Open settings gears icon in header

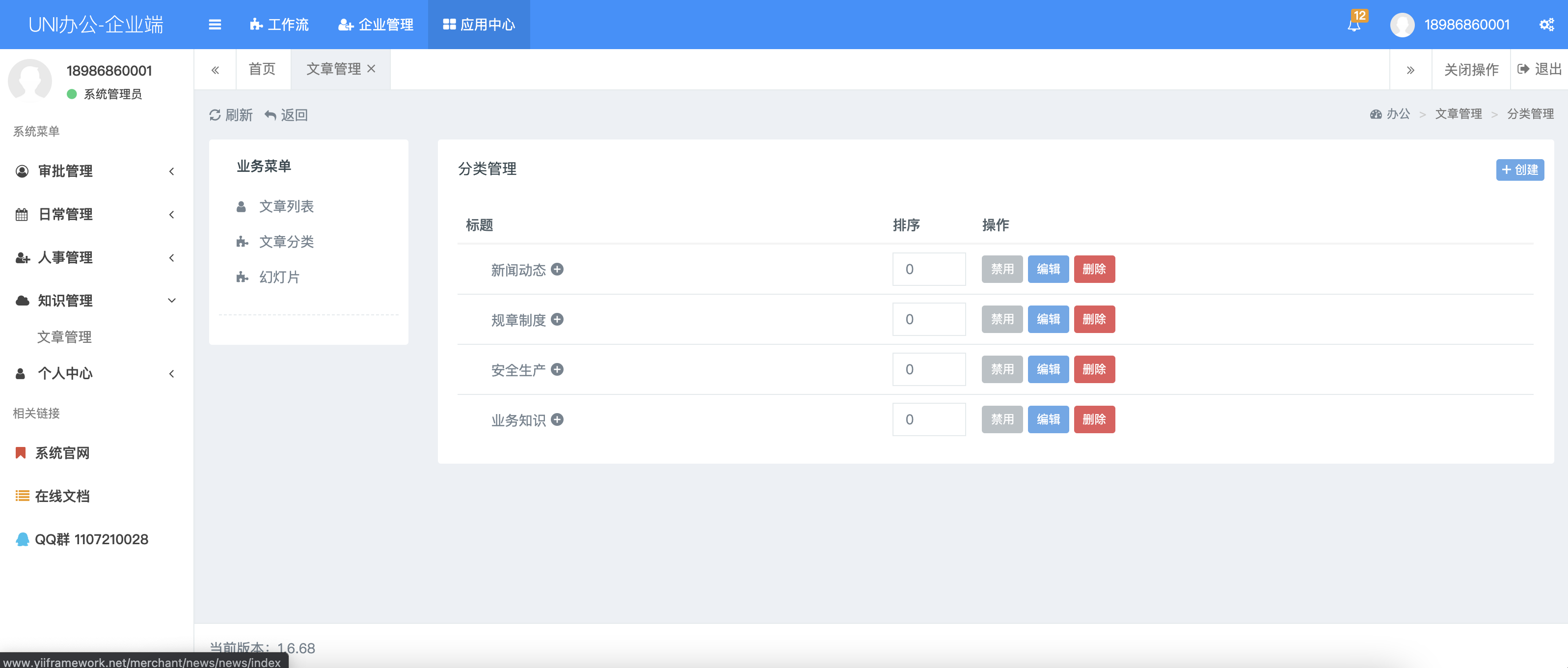coord(1546,25)
